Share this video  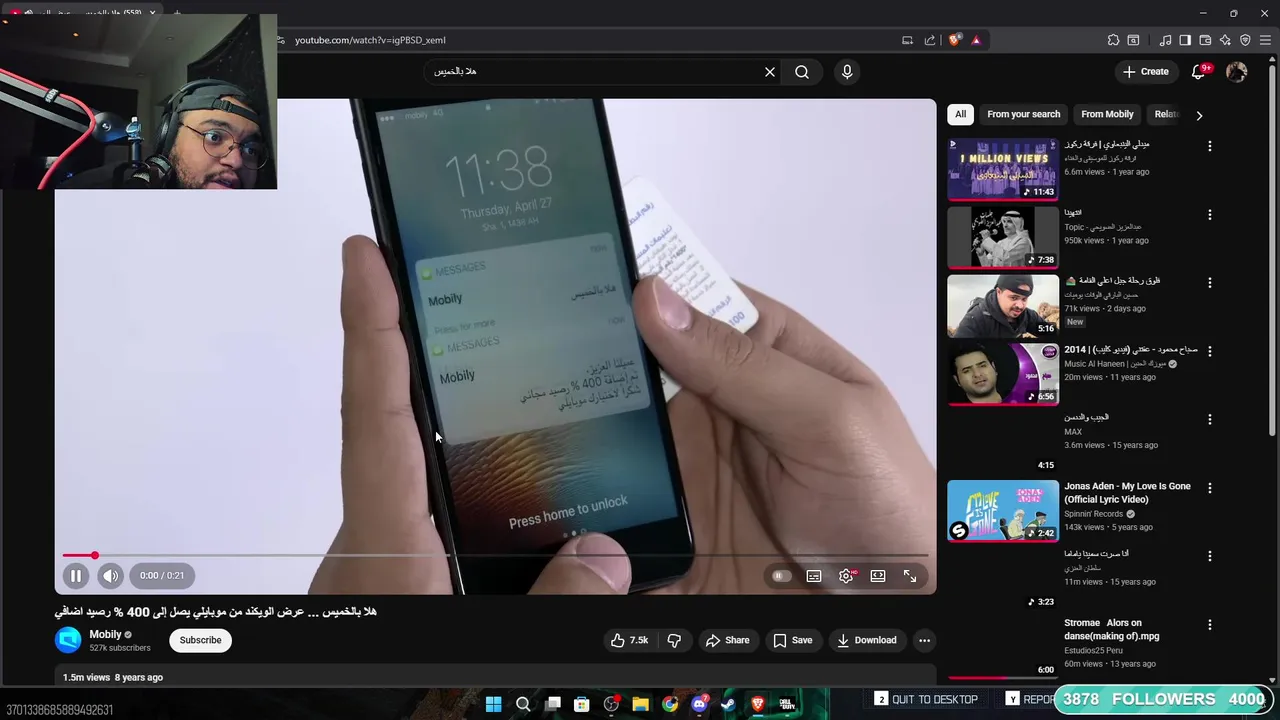727,640
